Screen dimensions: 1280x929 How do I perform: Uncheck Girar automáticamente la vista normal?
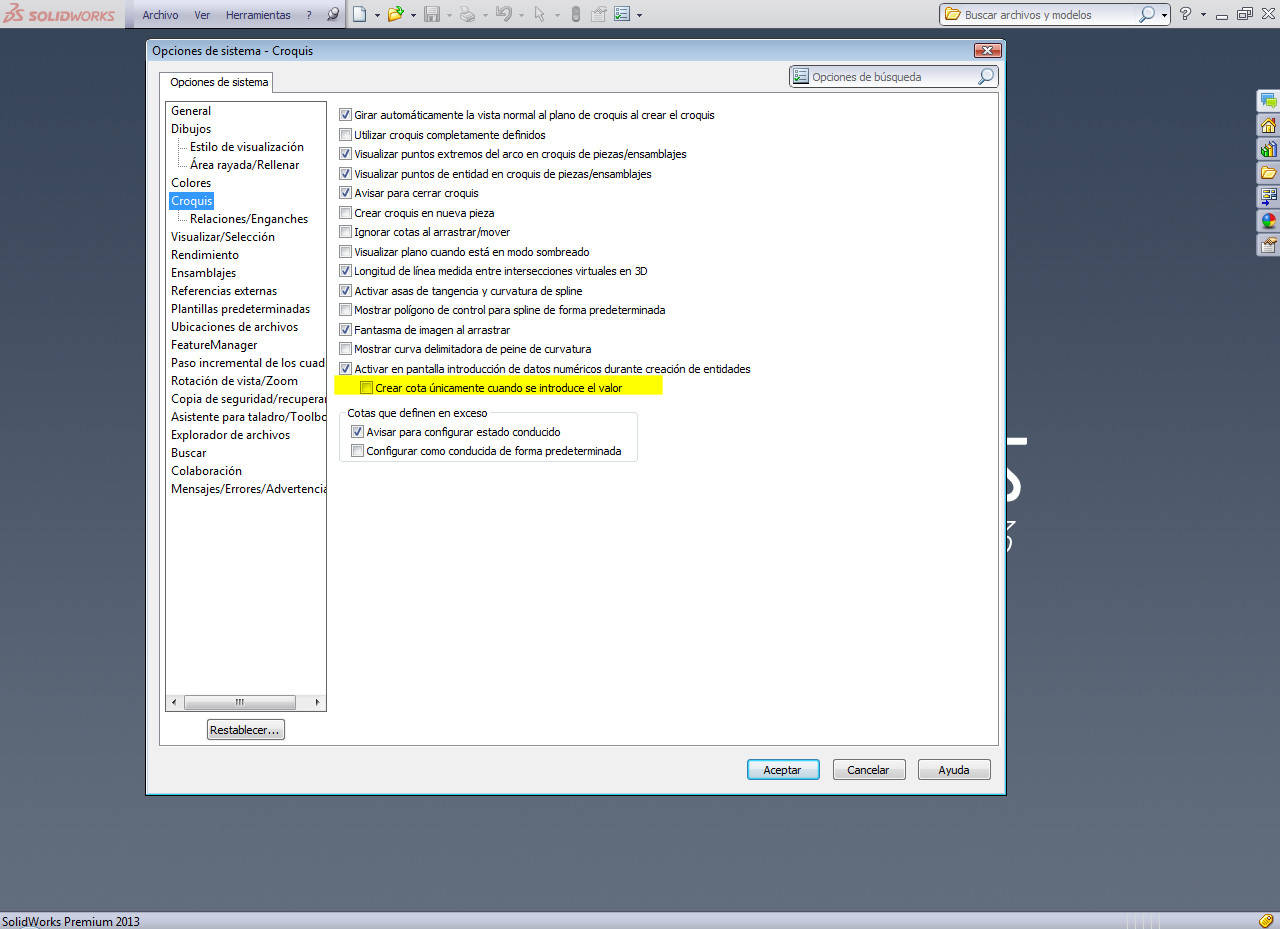tap(346, 115)
